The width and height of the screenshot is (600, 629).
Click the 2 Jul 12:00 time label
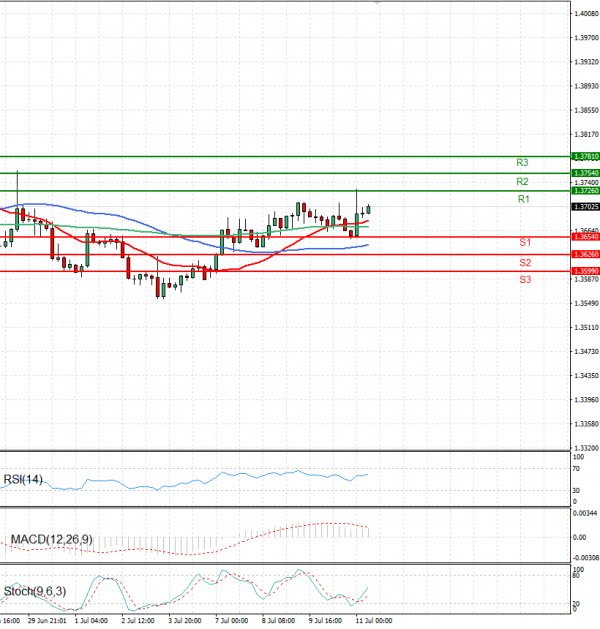pos(138,621)
